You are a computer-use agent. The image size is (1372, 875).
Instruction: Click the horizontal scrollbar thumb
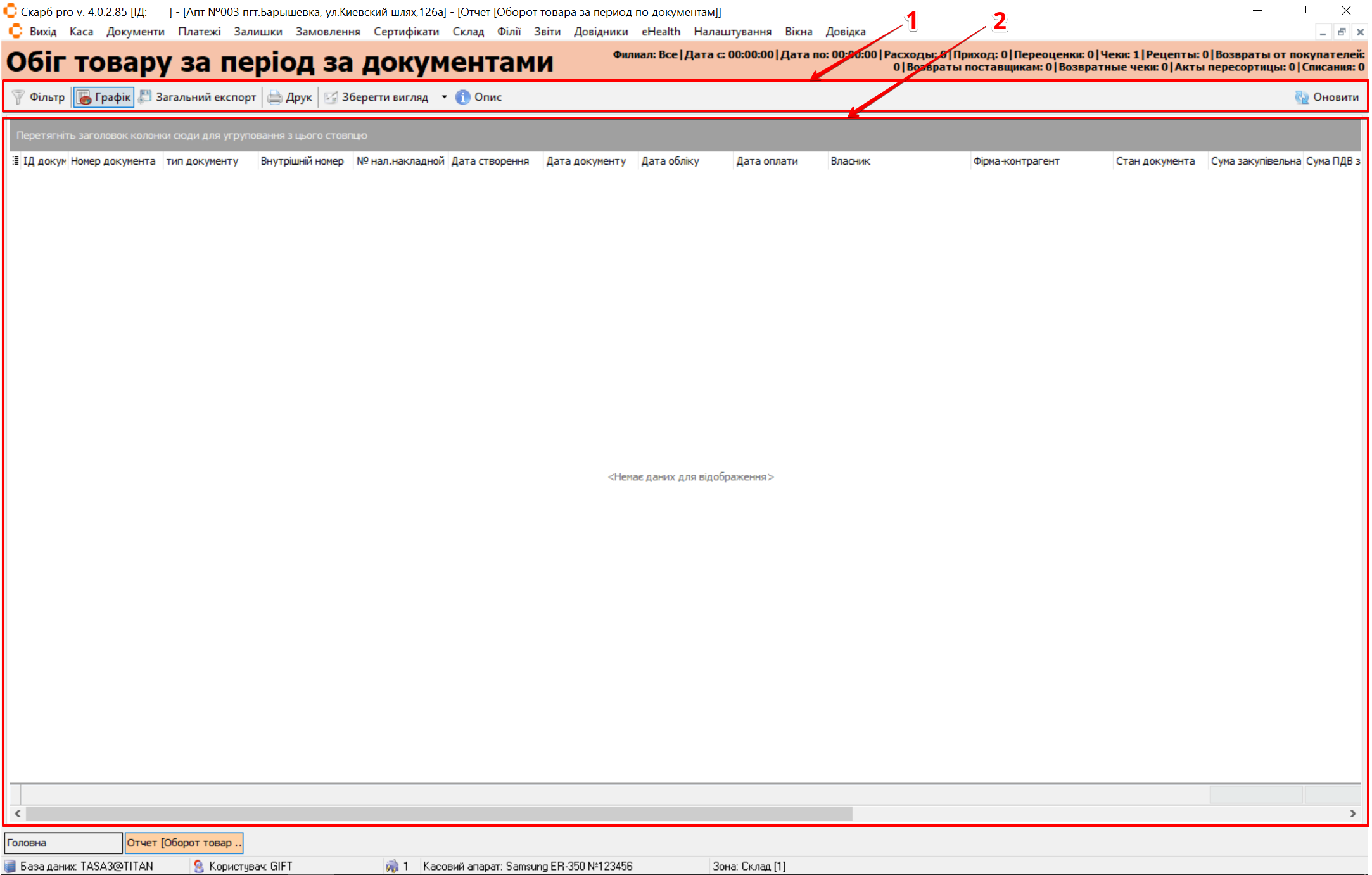[x=438, y=814]
